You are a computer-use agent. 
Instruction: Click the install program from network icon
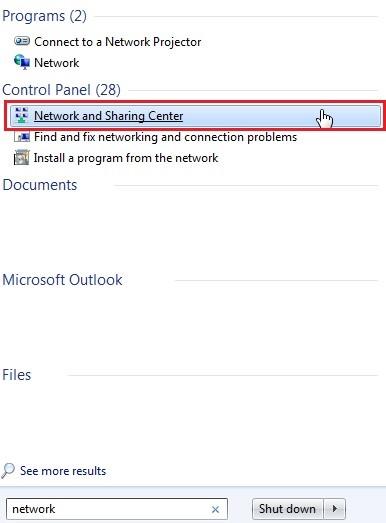(x=22, y=157)
